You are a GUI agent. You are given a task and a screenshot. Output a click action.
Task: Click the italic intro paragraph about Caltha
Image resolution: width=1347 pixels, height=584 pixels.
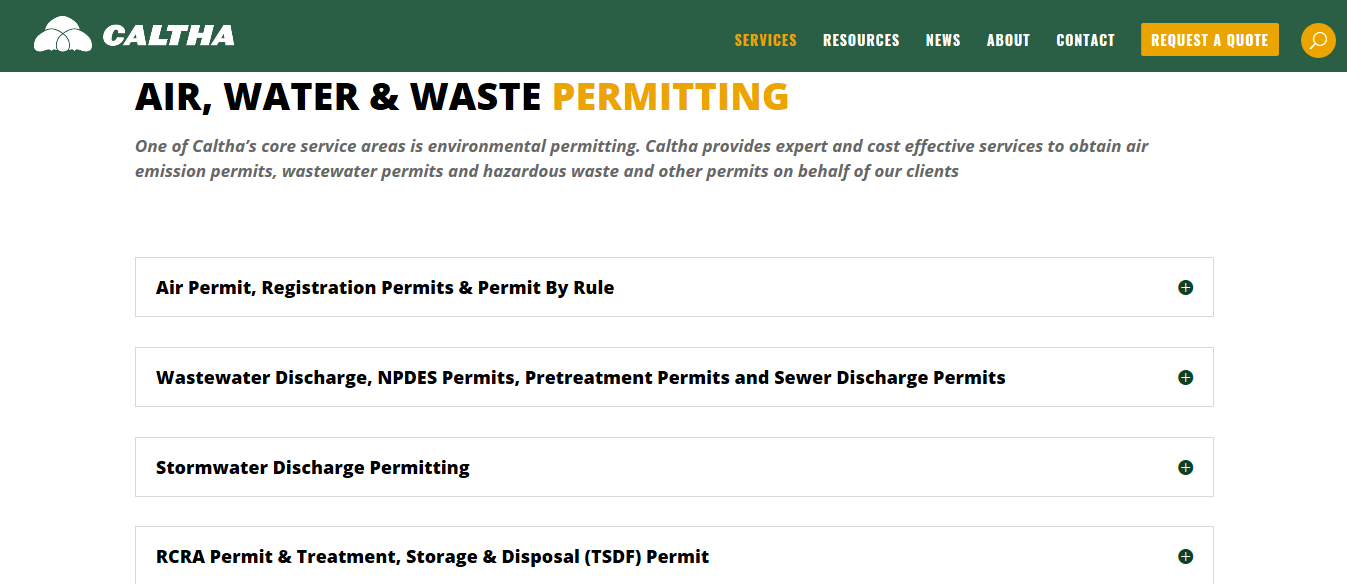[x=640, y=159]
